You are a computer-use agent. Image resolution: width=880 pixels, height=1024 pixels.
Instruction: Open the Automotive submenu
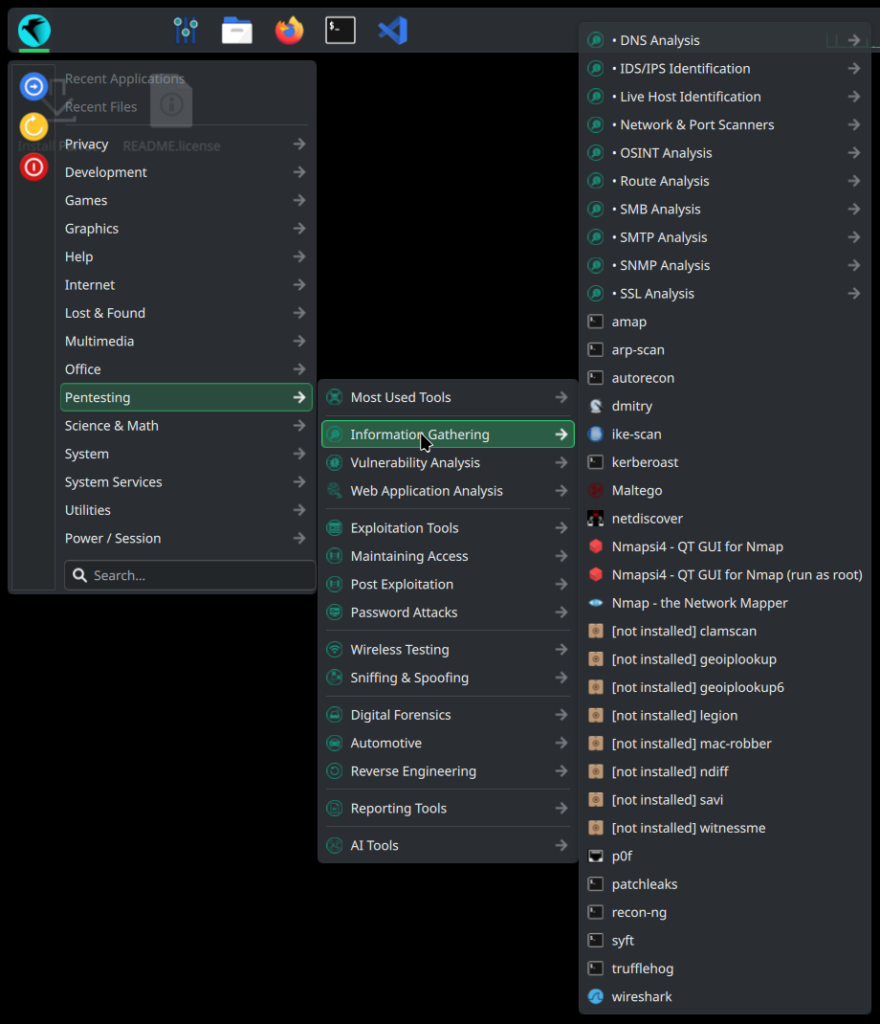448,743
